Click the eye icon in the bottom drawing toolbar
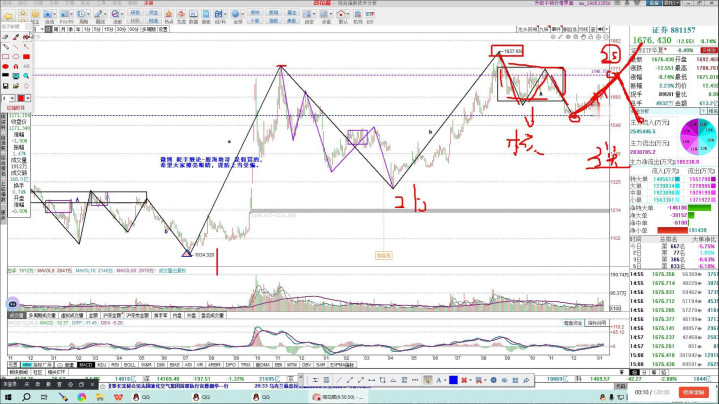 pos(504,380)
